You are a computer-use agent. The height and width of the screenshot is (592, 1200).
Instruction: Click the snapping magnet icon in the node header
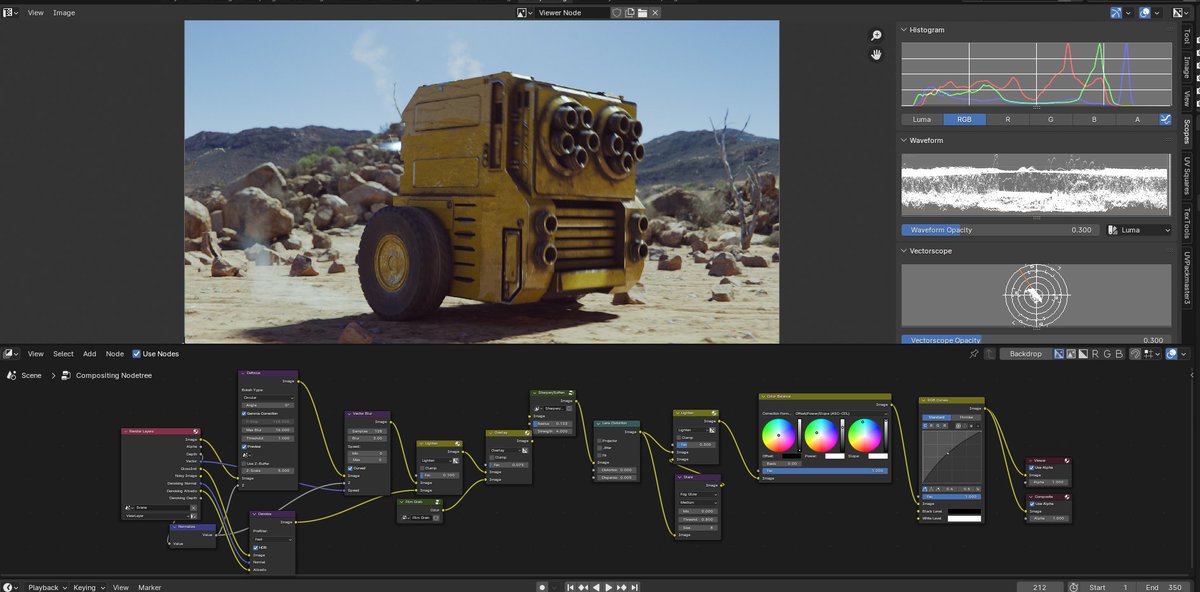coord(1134,353)
